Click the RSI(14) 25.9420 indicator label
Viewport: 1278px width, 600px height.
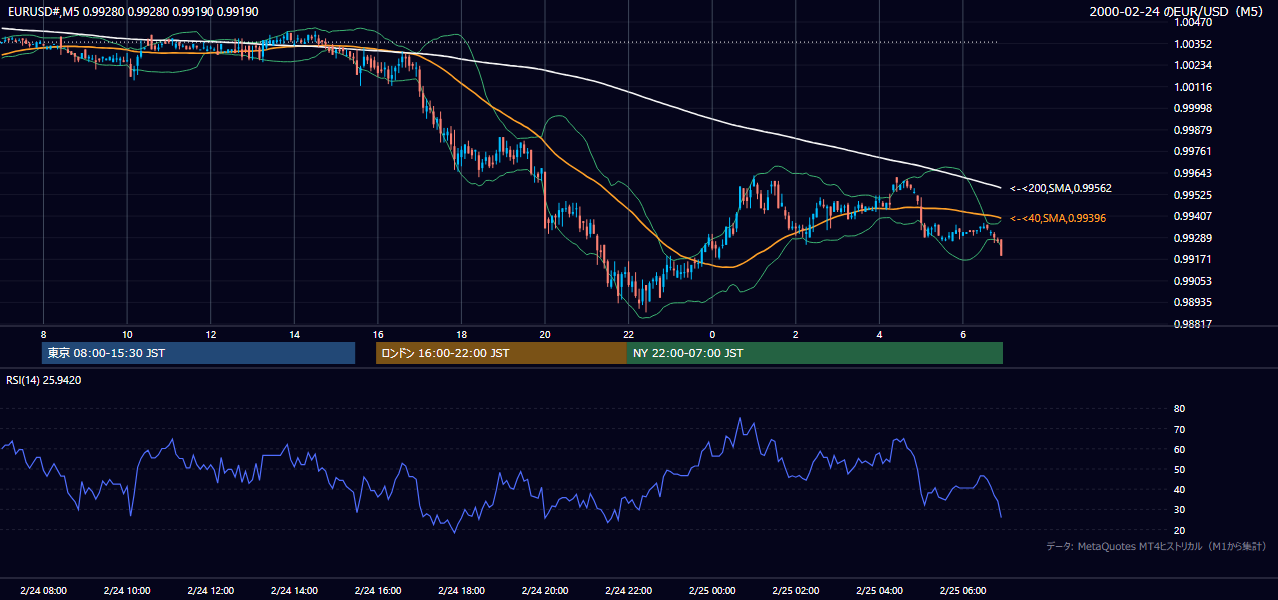tap(44, 380)
